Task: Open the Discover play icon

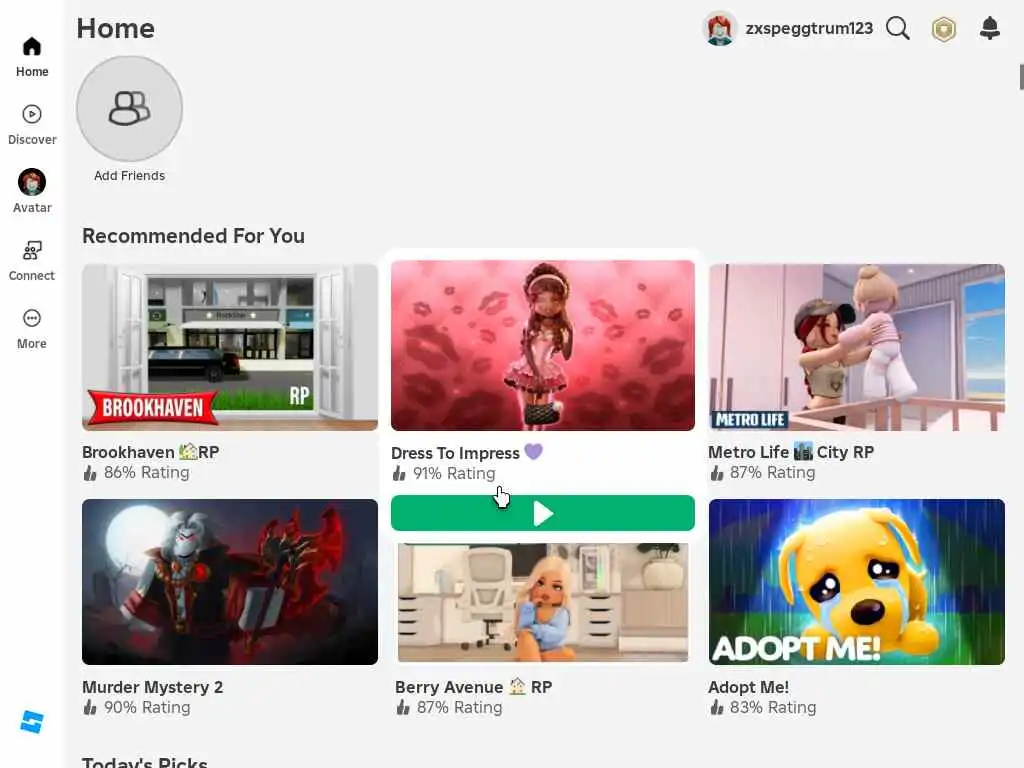Action: (x=31, y=114)
